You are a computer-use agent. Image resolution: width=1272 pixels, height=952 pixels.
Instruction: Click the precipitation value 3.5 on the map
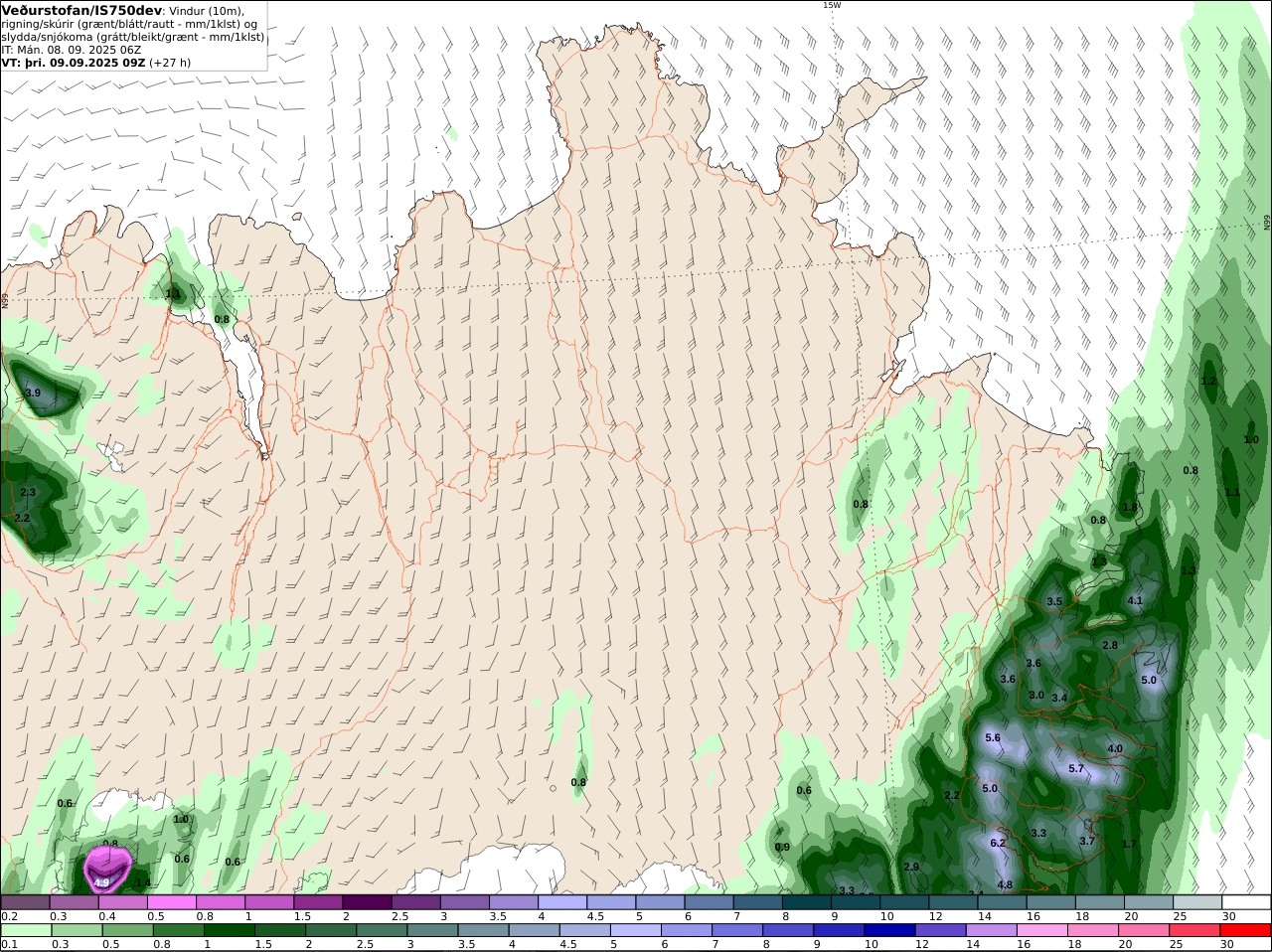tap(1054, 602)
